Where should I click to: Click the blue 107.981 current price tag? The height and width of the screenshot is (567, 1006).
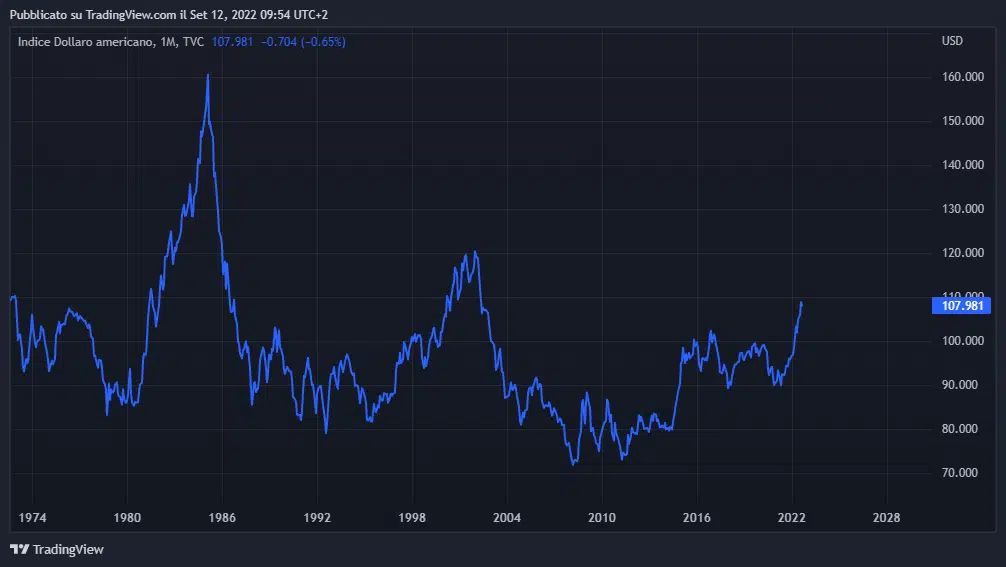pos(959,306)
